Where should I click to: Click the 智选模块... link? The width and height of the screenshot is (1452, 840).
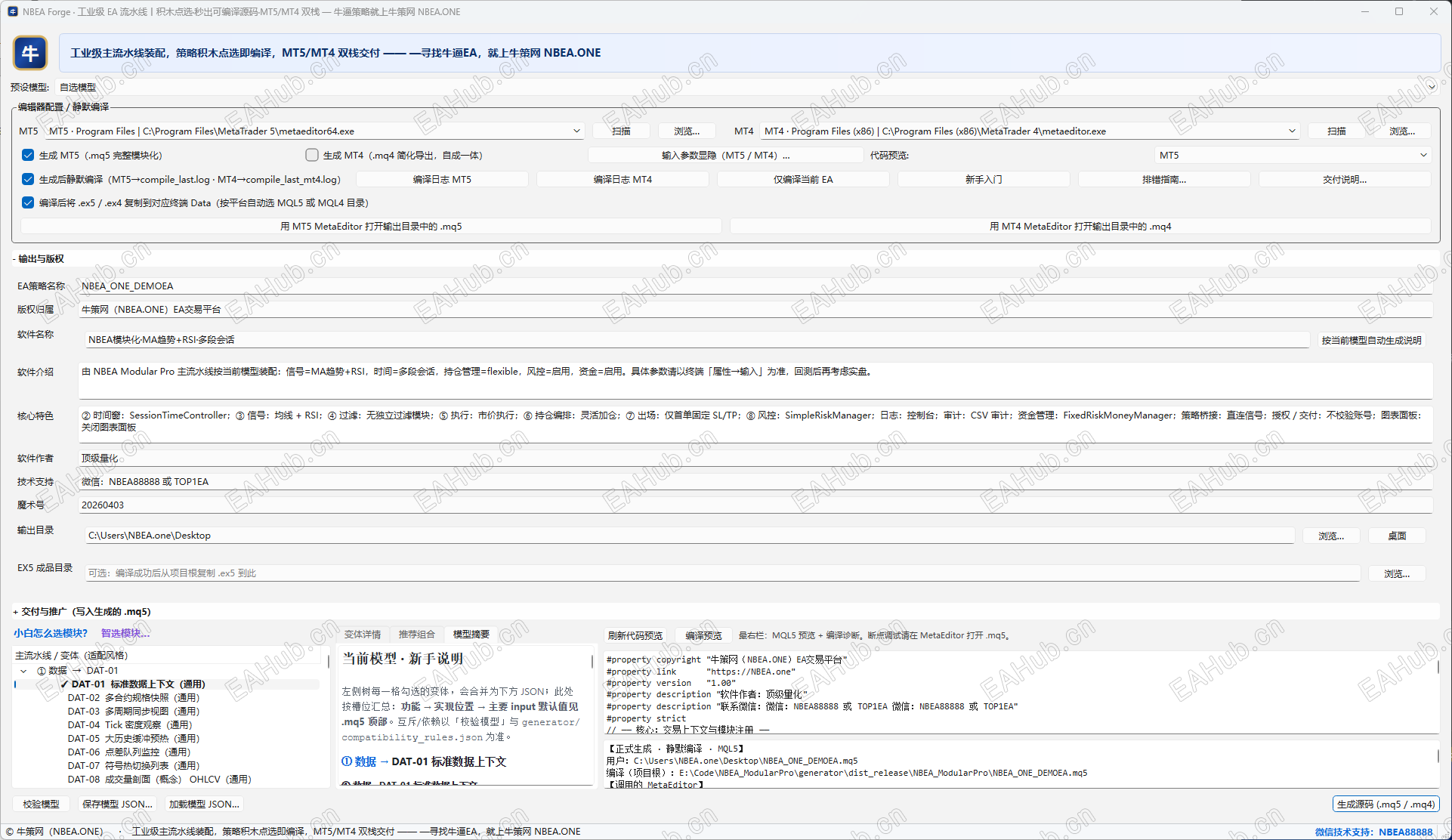(x=125, y=633)
